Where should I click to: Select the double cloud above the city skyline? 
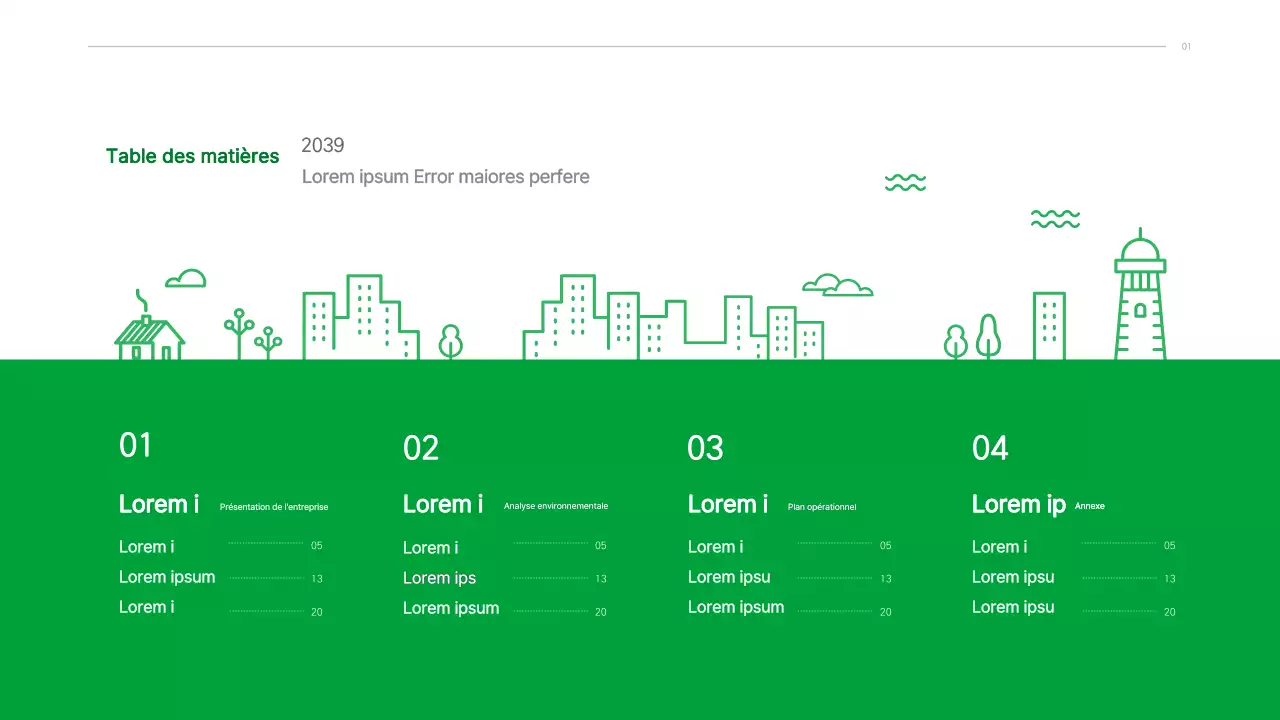point(837,286)
